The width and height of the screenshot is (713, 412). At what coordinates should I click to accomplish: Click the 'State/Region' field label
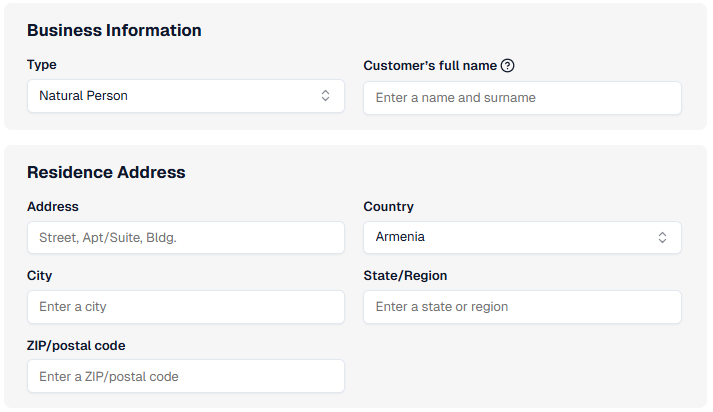[405, 276]
